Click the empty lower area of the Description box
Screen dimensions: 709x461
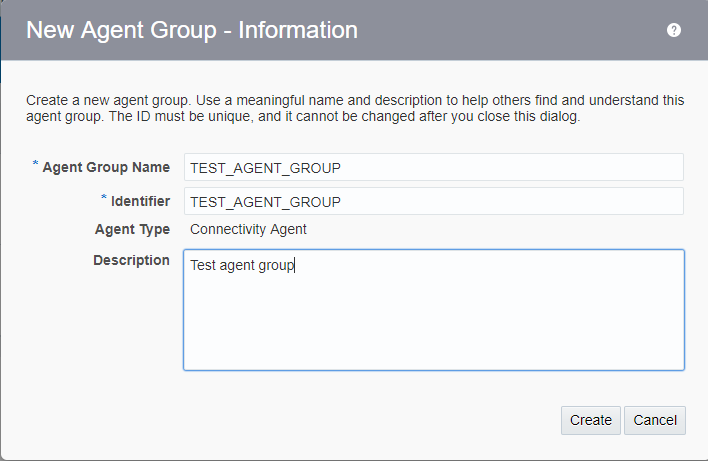433,340
